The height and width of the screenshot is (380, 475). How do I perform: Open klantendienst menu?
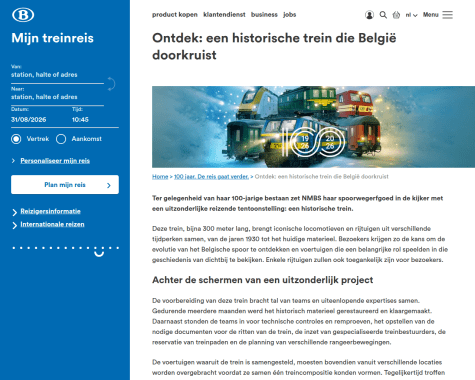[x=224, y=15]
